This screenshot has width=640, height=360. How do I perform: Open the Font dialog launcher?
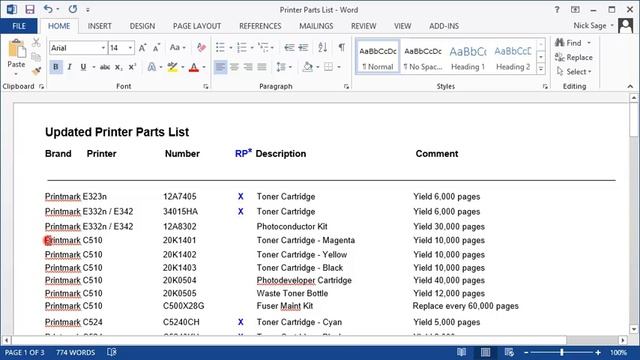pos(206,87)
